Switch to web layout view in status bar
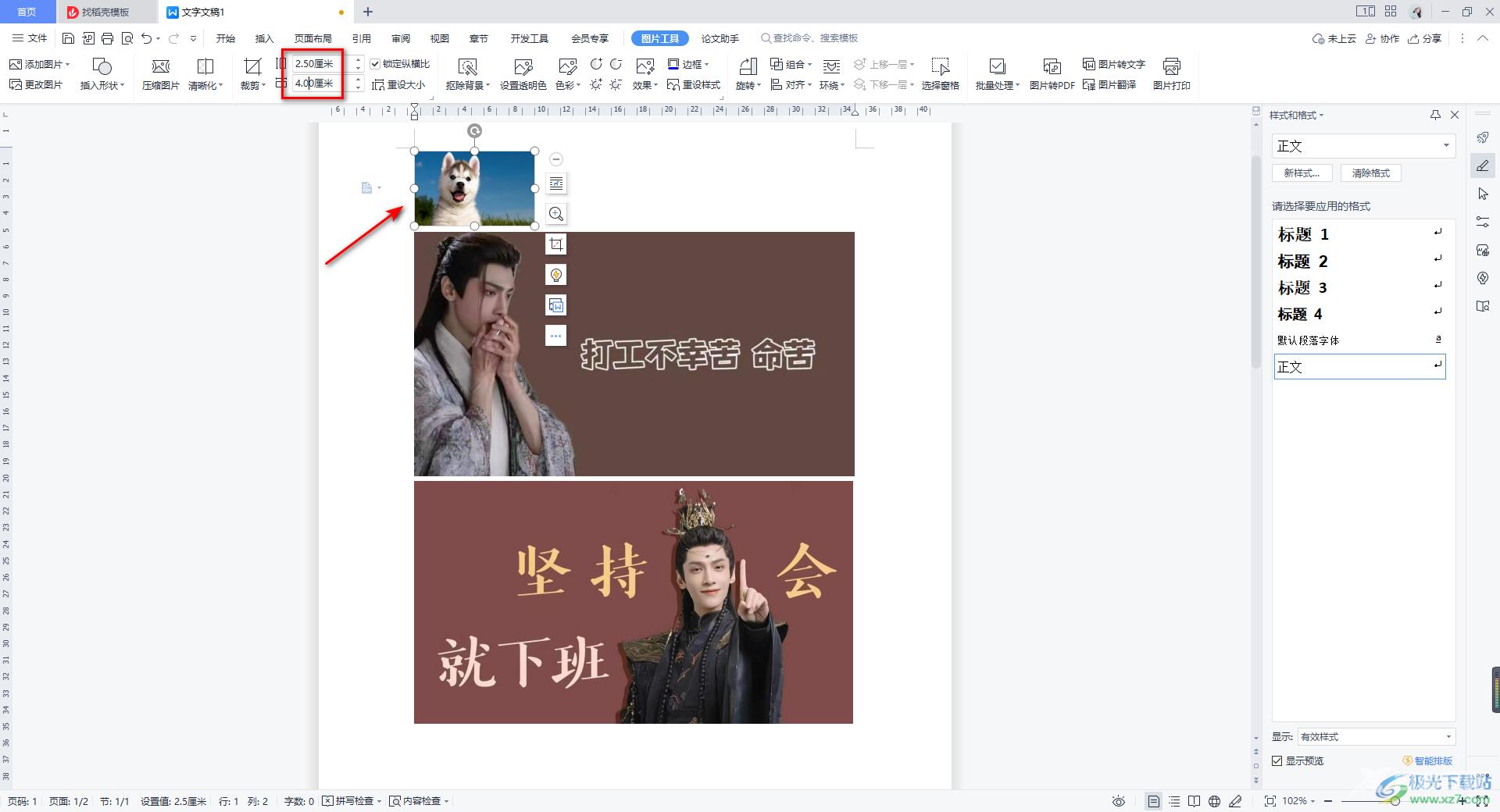 pyautogui.click(x=1214, y=801)
